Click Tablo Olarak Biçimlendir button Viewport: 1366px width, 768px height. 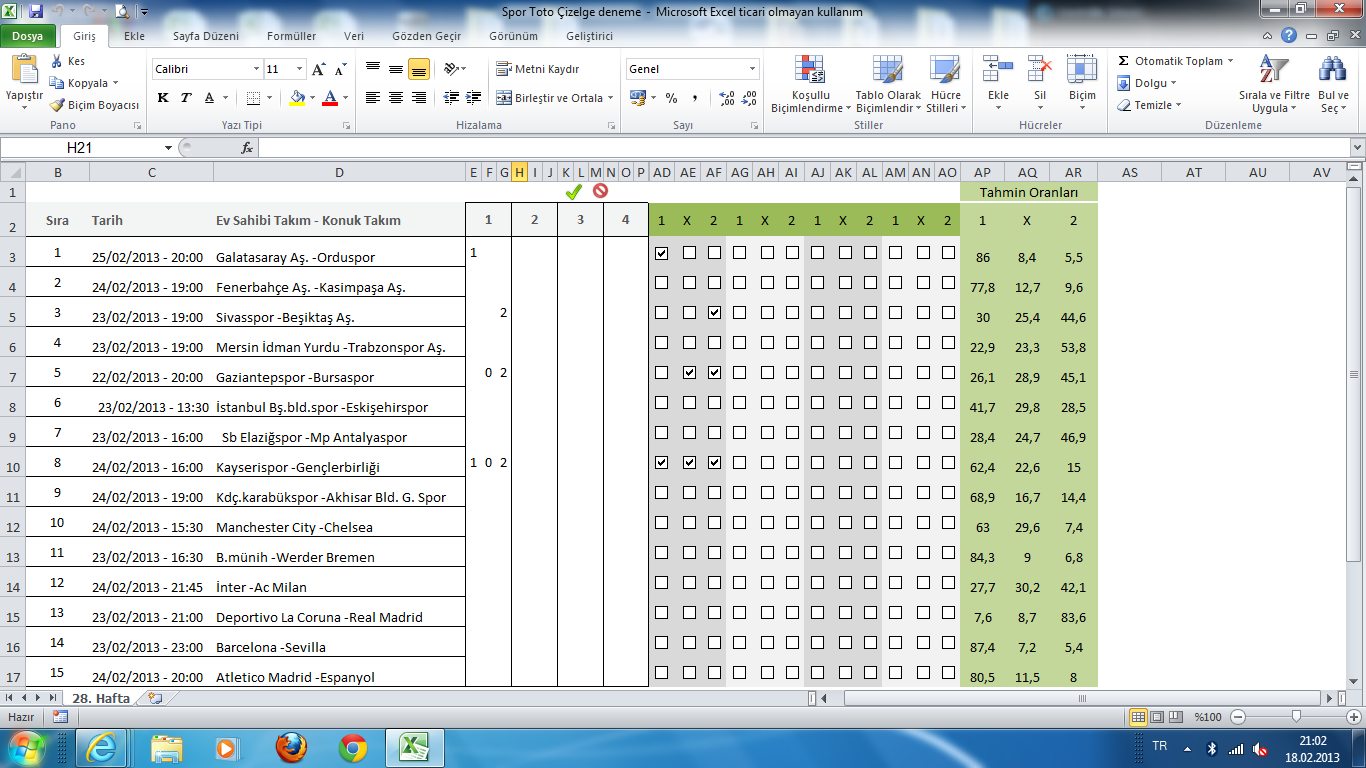click(x=888, y=85)
